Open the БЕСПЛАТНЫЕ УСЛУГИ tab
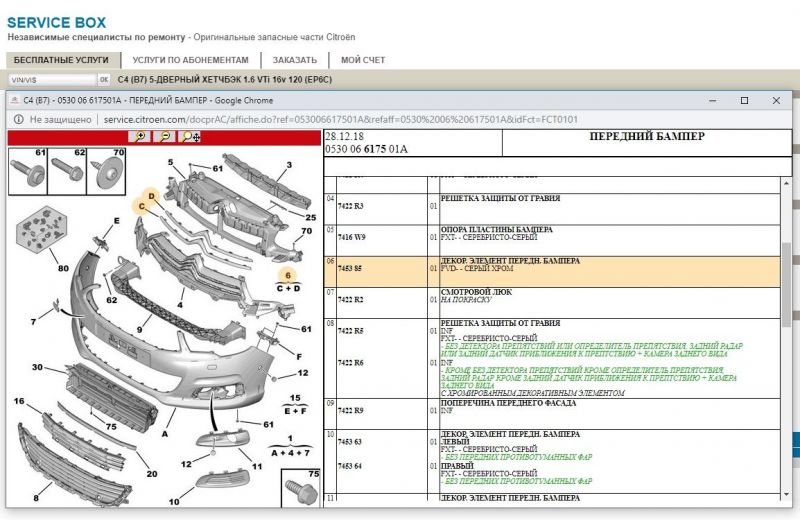The image size is (800, 520). (61, 60)
